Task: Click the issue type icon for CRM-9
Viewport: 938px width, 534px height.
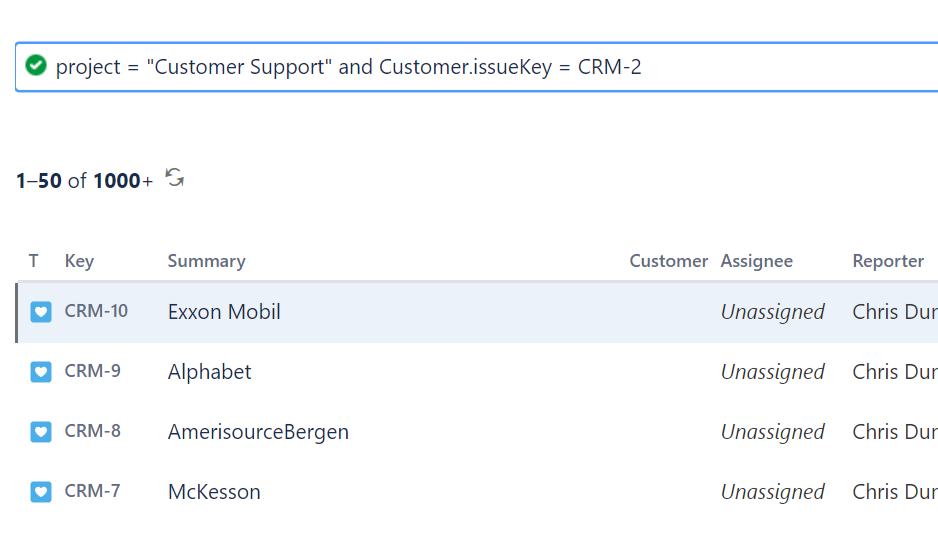Action: coord(41,372)
